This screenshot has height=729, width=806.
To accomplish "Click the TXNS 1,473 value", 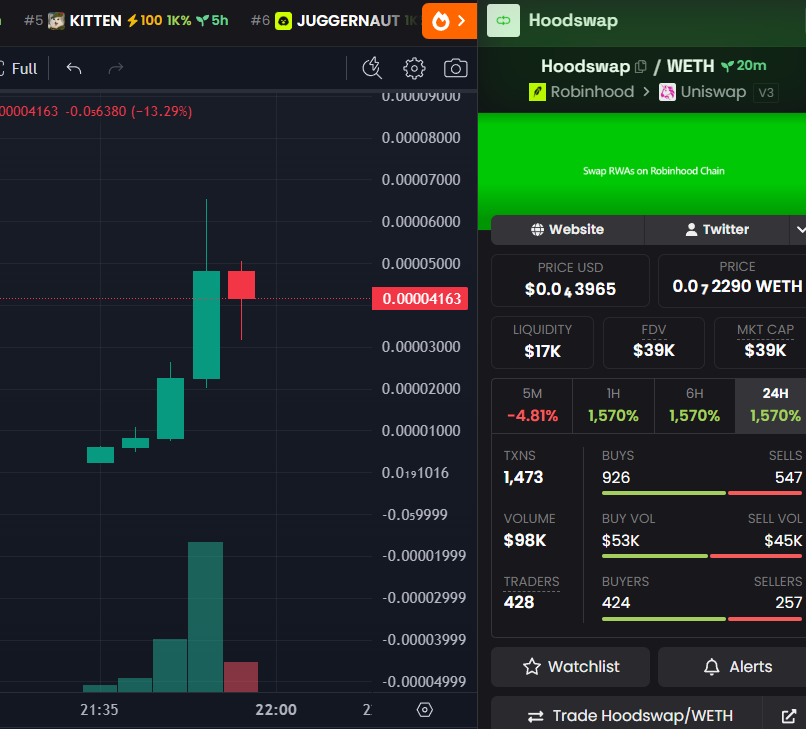I will [x=523, y=478].
